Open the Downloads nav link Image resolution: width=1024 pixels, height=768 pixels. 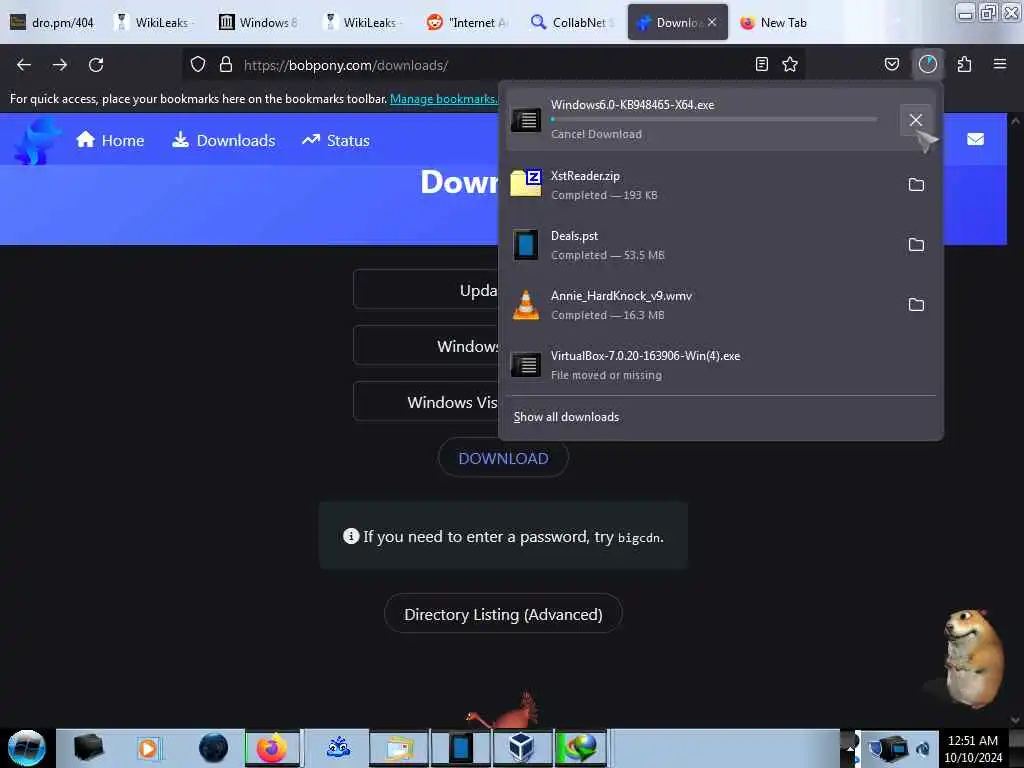point(223,140)
